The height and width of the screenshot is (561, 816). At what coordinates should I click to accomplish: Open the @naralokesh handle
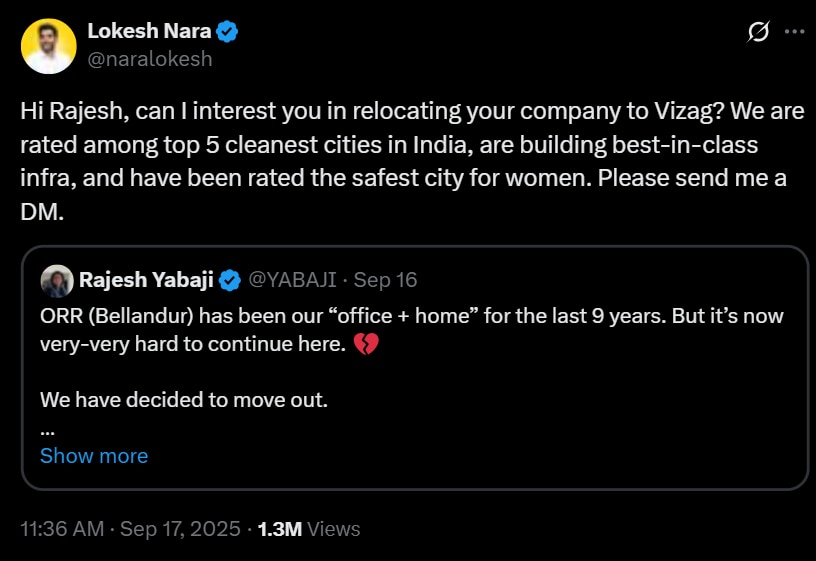pos(149,59)
